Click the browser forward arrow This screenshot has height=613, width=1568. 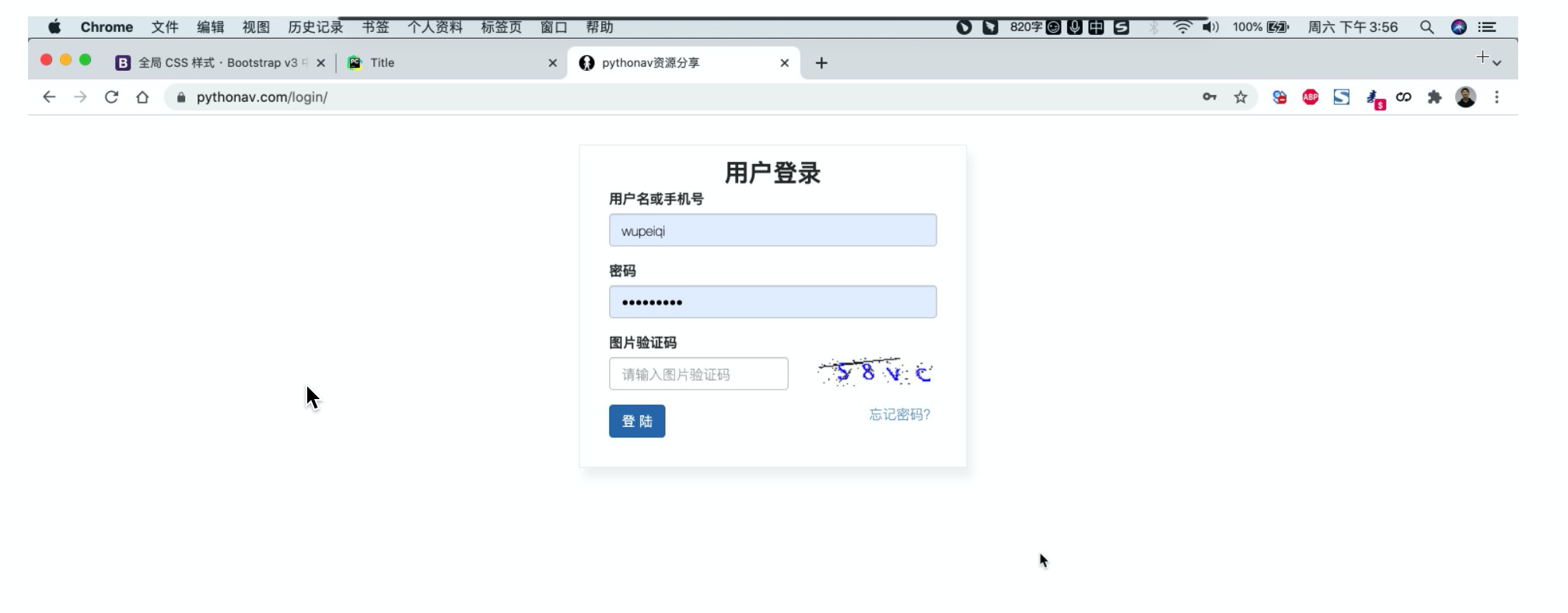pyautogui.click(x=80, y=97)
